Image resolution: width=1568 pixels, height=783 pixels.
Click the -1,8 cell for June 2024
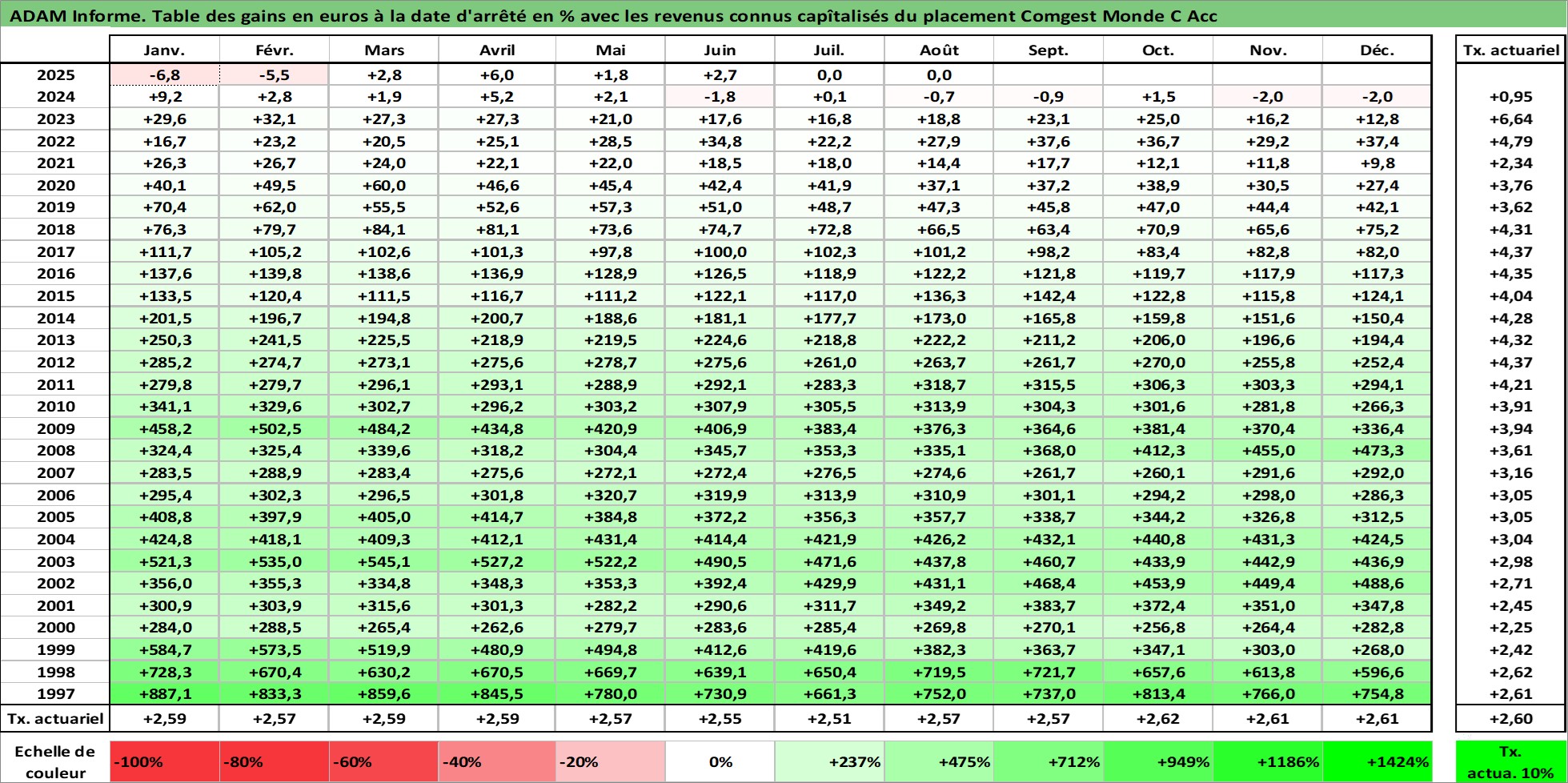[720, 97]
